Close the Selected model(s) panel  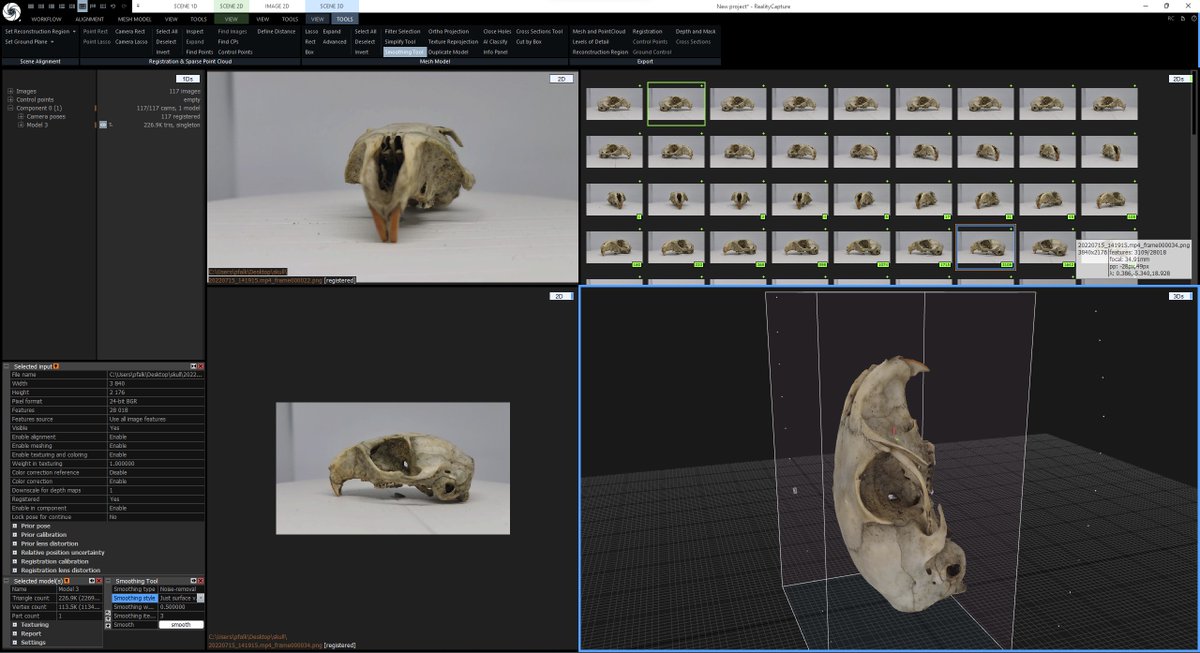[99, 581]
